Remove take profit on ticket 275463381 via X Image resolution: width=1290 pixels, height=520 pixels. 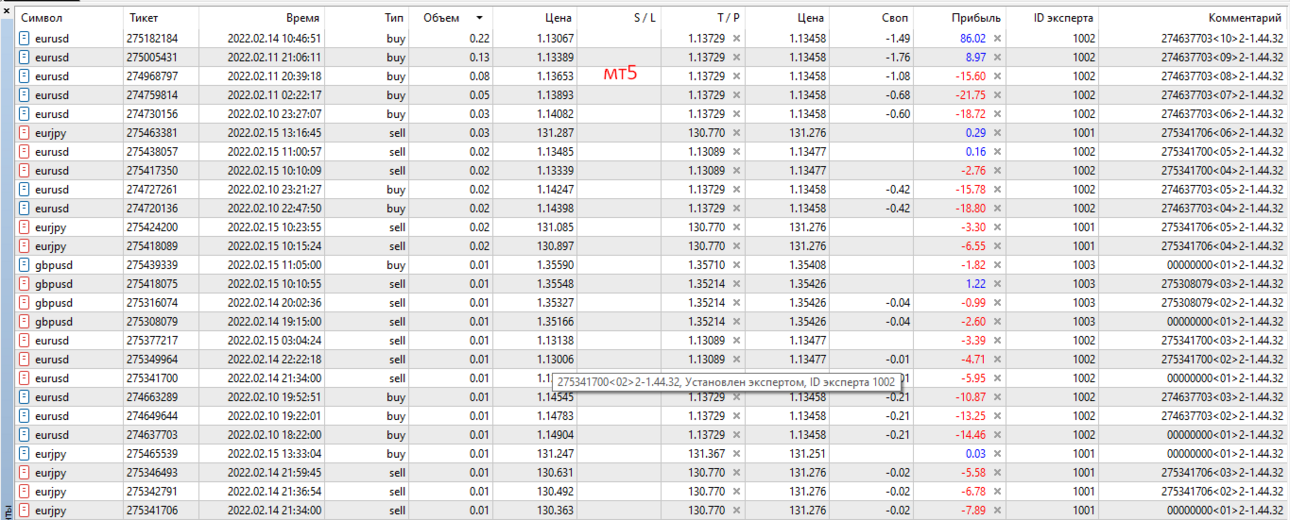coord(737,132)
